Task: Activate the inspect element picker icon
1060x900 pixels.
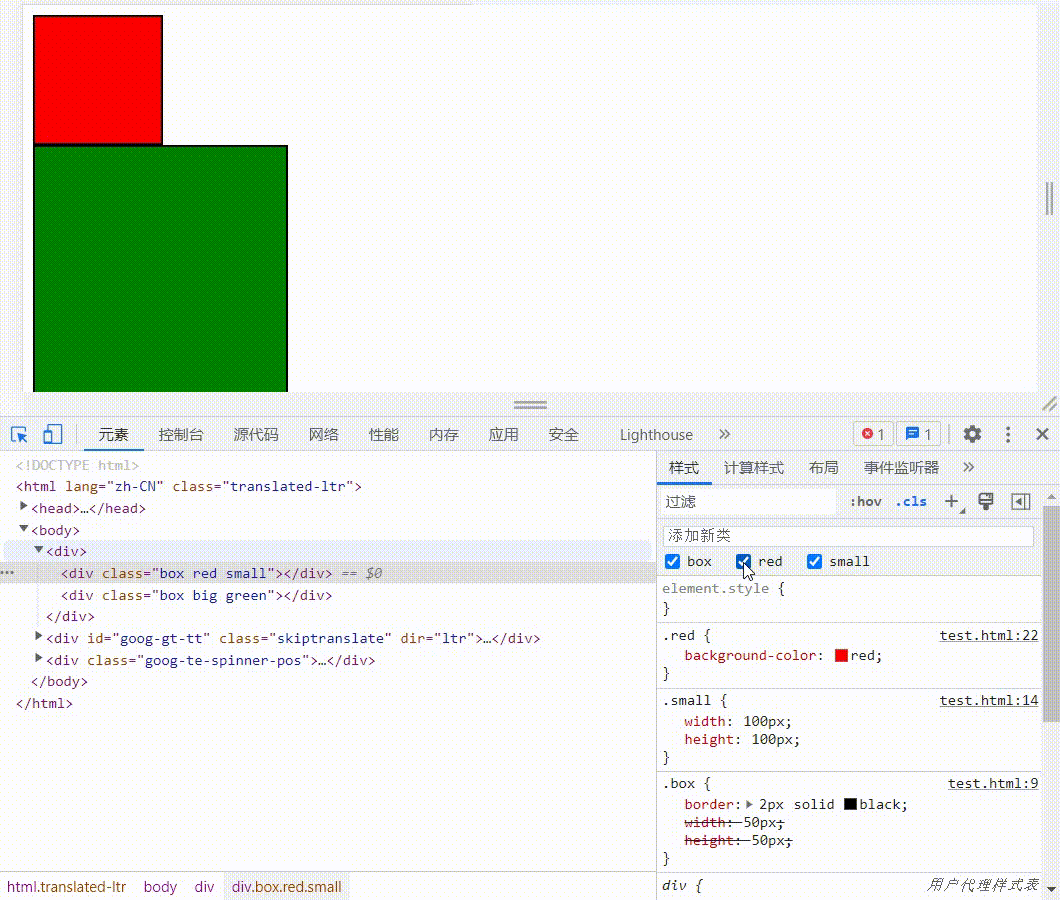Action: click(x=19, y=434)
